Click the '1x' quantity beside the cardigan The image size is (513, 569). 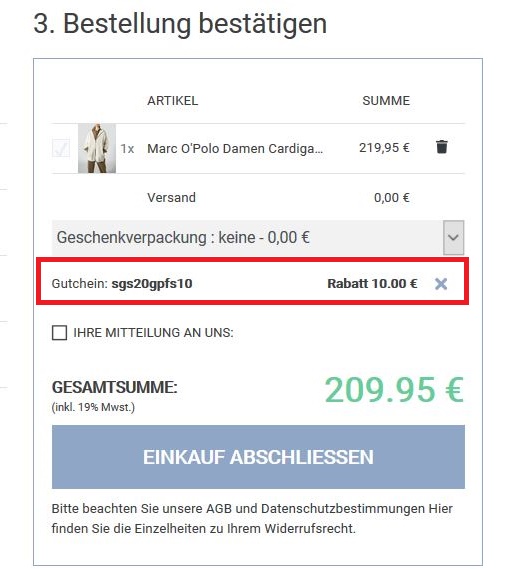[x=127, y=149]
